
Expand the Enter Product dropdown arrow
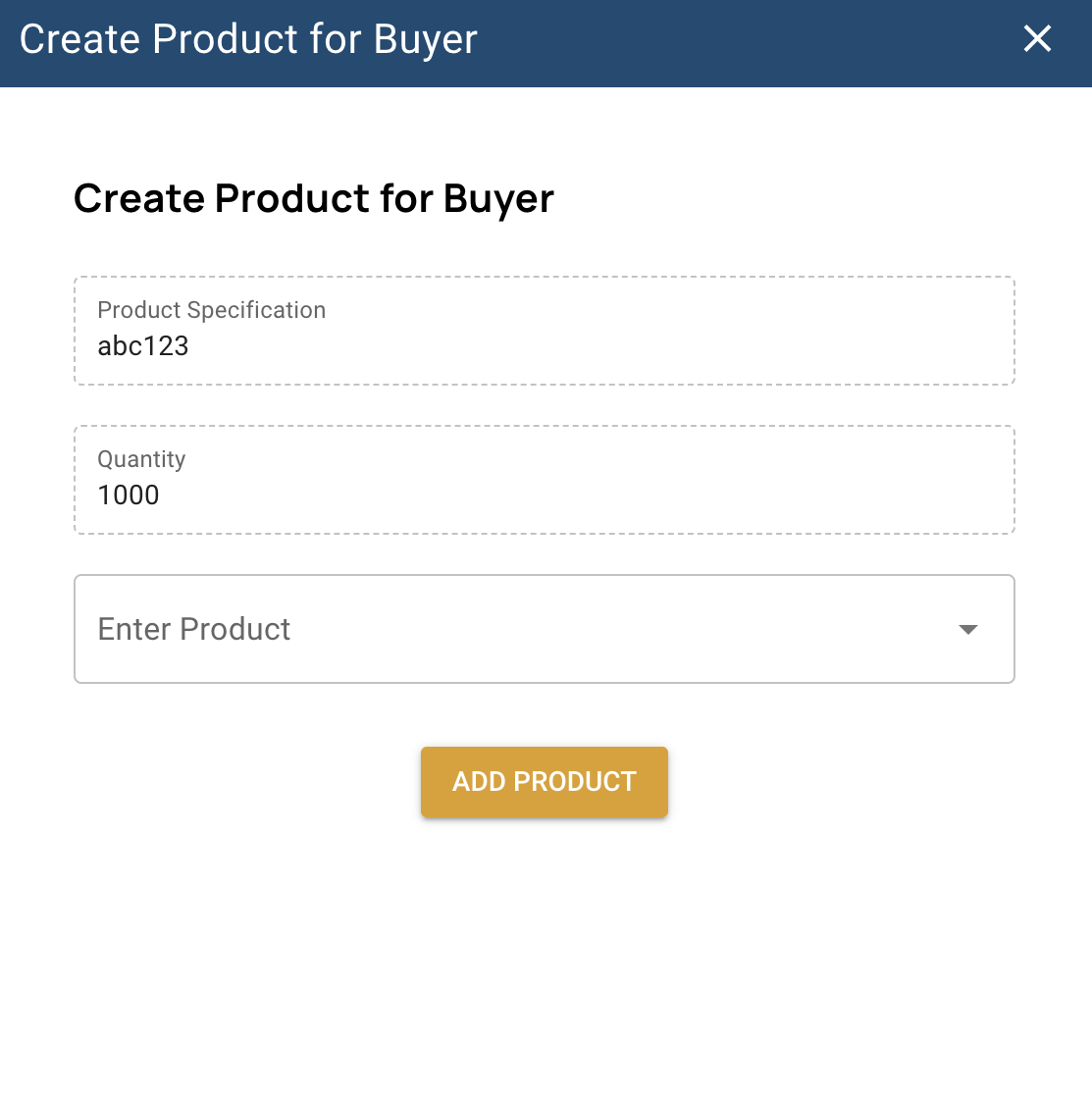point(968,629)
